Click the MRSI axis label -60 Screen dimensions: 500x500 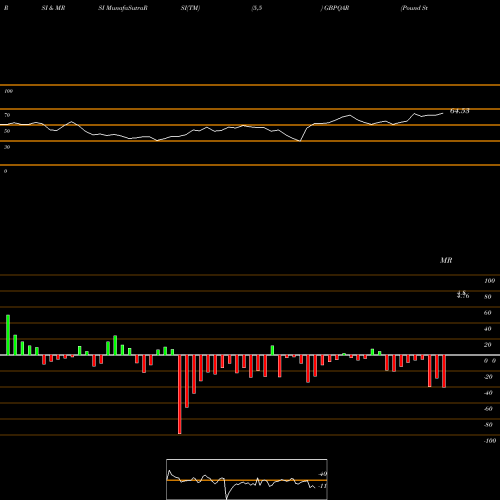click(488, 409)
